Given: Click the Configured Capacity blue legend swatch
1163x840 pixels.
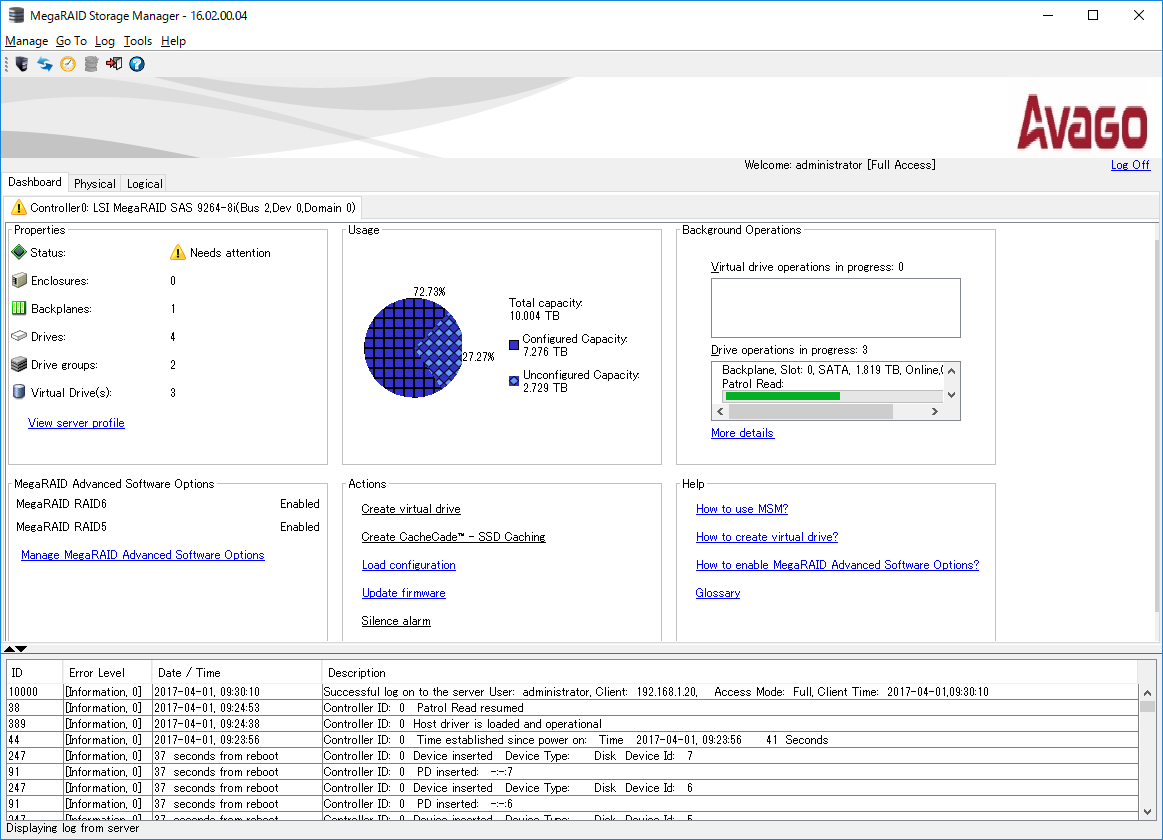Looking at the screenshot, I should pyautogui.click(x=514, y=345).
